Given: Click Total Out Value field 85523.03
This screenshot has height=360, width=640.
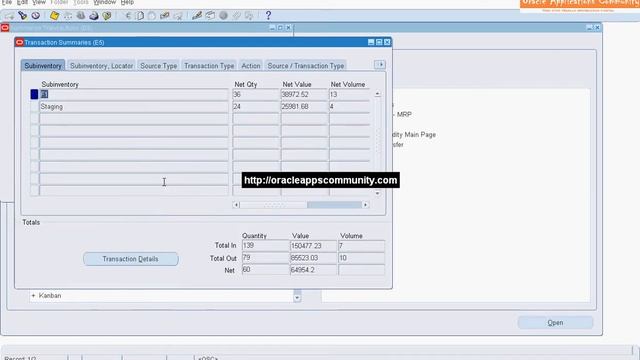Looking at the screenshot, I should tap(313, 258).
